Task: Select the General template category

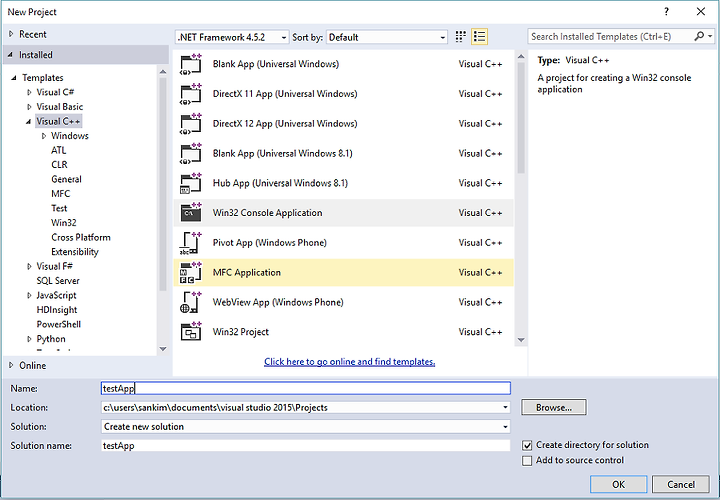Action: coord(66,179)
